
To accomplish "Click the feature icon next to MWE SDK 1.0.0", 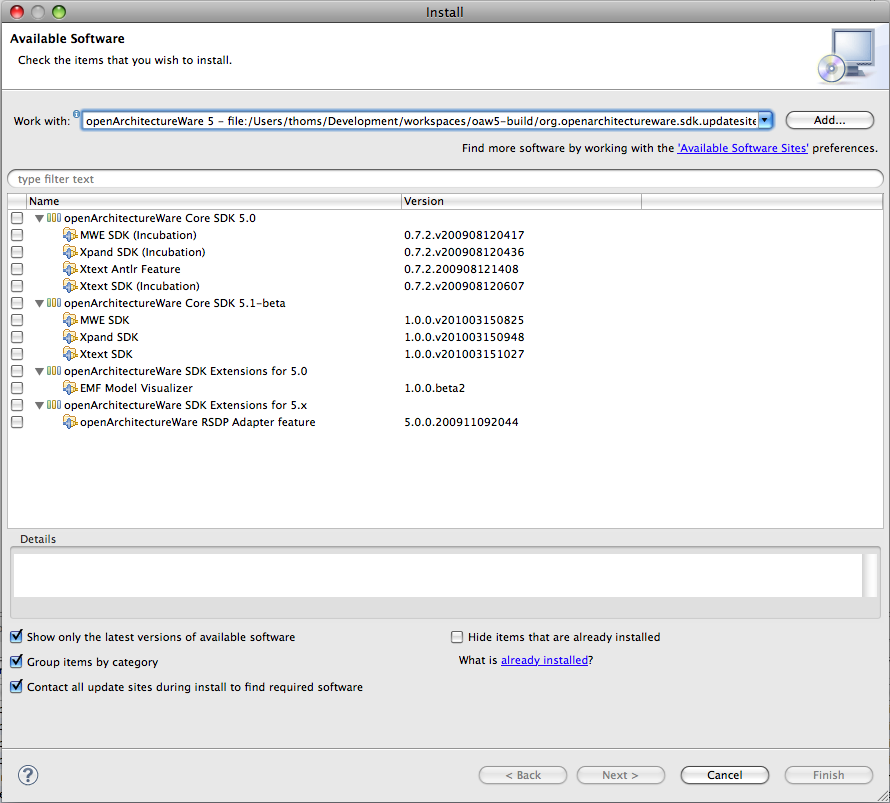I will coord(70,320).
